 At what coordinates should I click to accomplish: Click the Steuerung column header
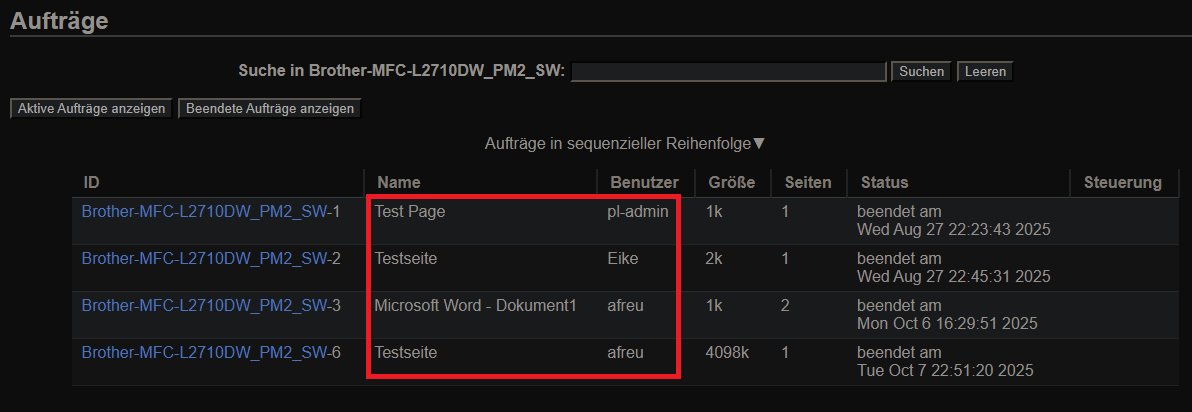(x=1123, y=183)
